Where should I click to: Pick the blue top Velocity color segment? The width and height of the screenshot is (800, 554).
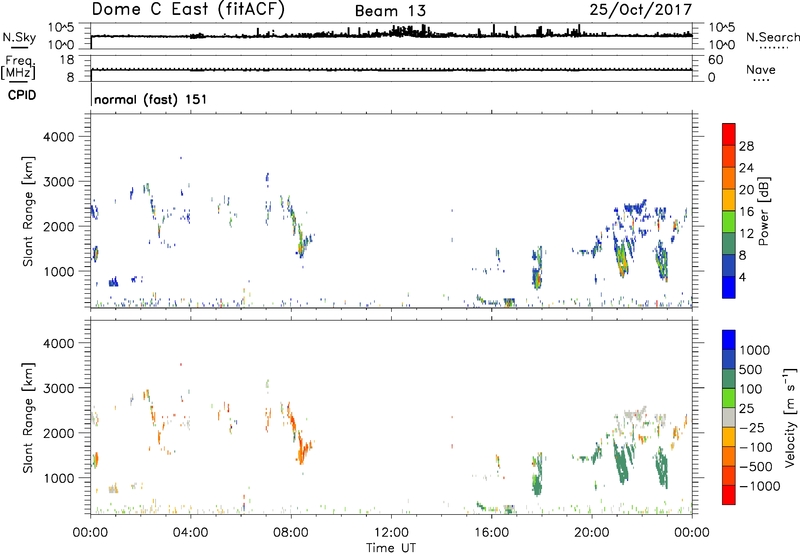[729, 340]
